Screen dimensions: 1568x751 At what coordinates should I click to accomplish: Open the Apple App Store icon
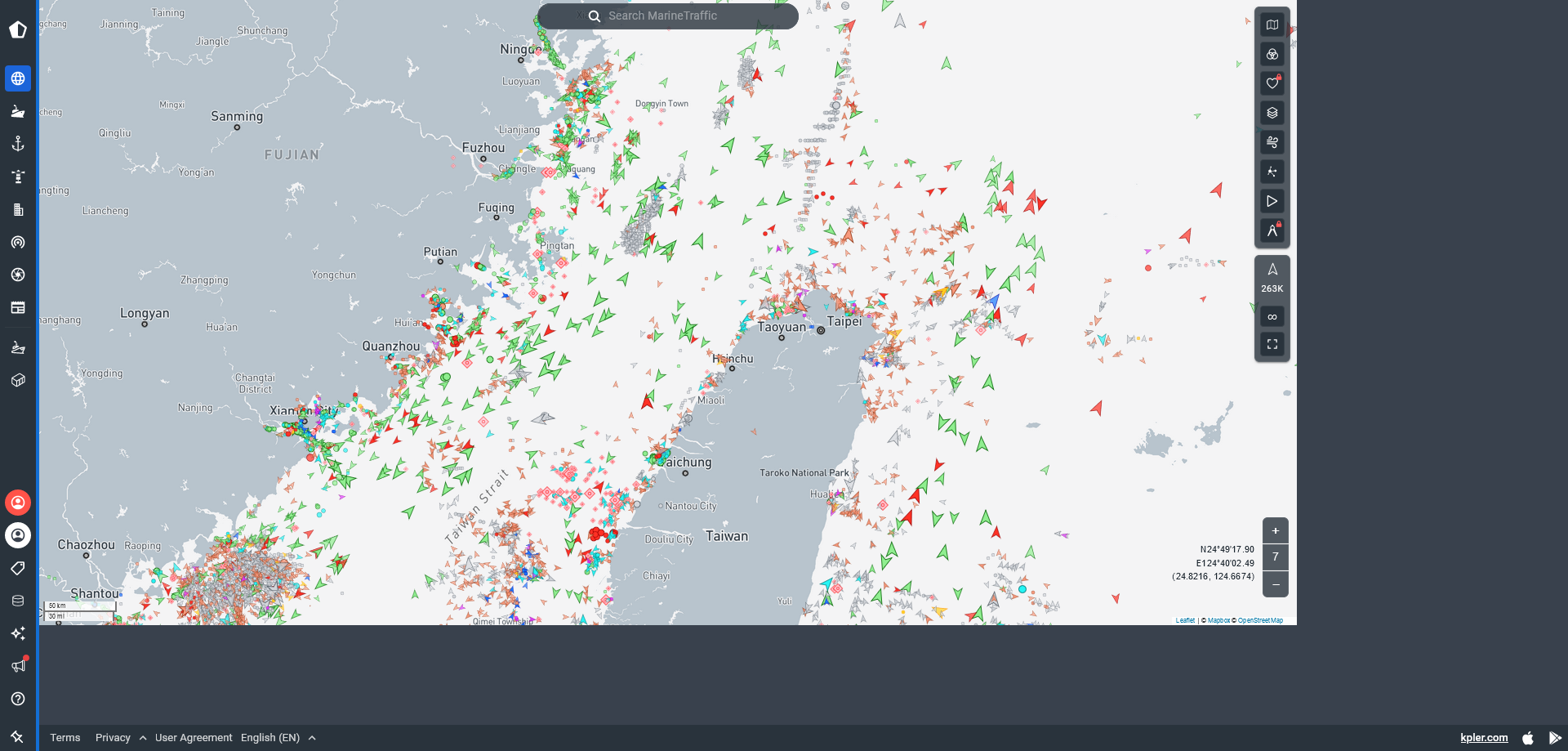1528,737
